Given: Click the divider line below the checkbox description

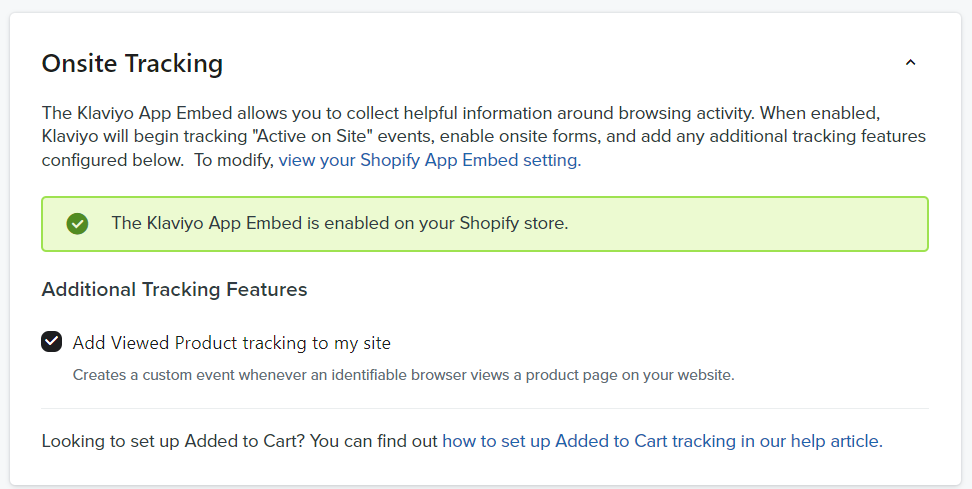Looking at the screenshot, I should [x=485, y=408].
